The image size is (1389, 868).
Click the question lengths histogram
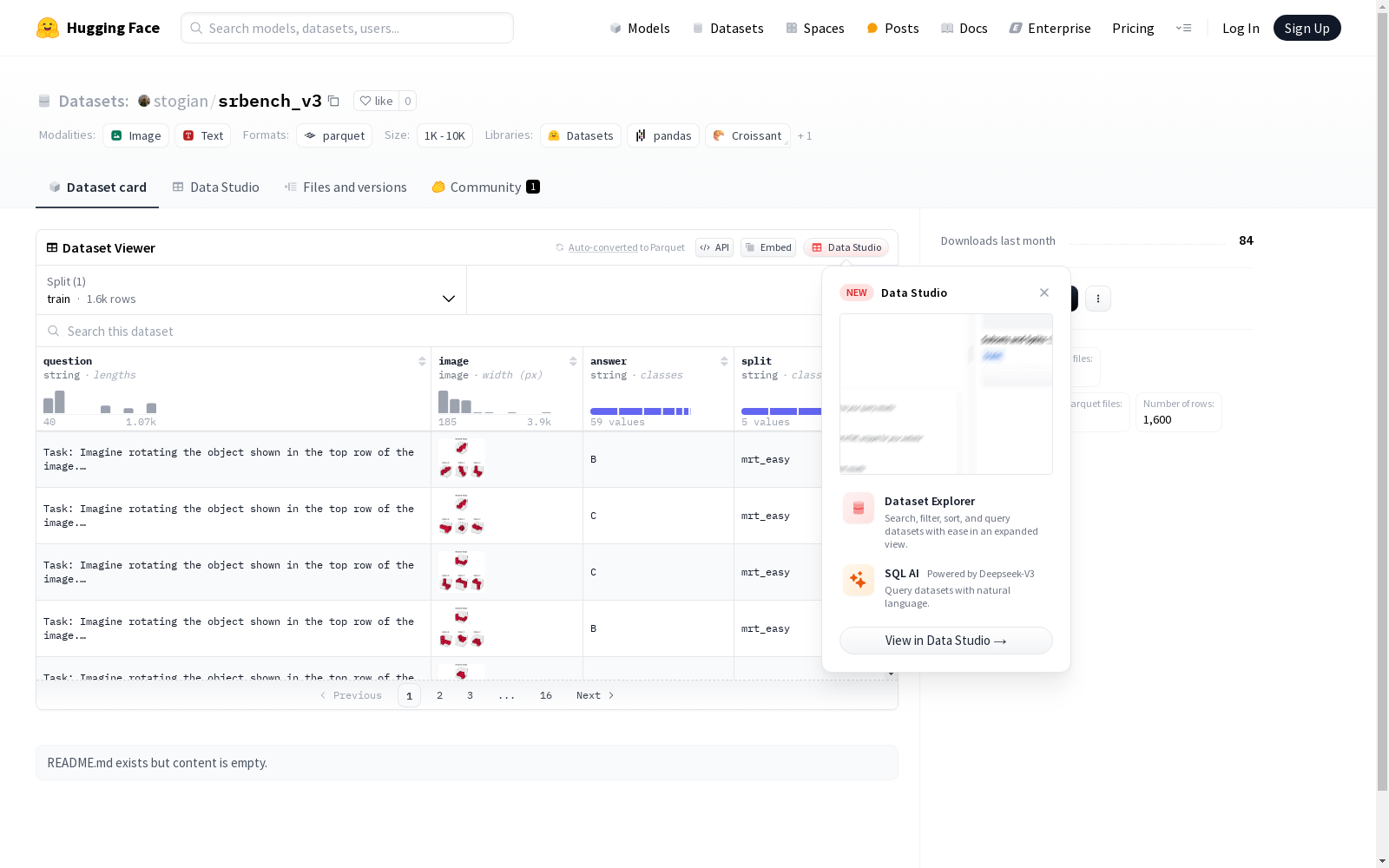coord(100,402)
